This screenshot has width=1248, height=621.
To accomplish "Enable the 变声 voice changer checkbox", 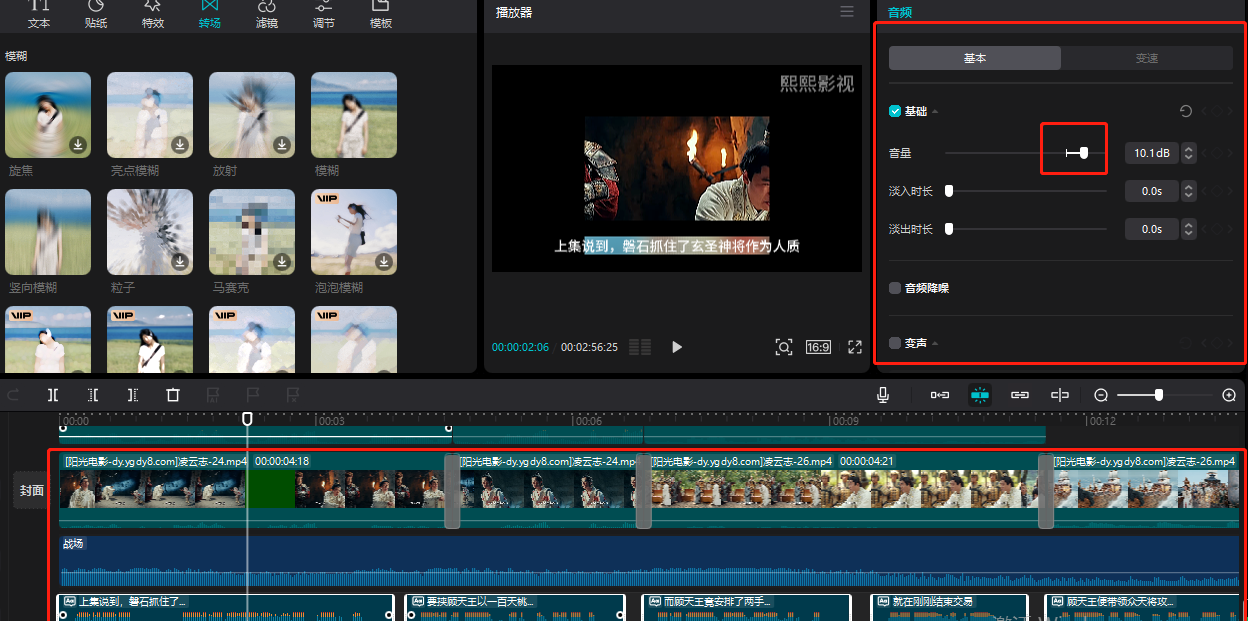I will point(895,343).
